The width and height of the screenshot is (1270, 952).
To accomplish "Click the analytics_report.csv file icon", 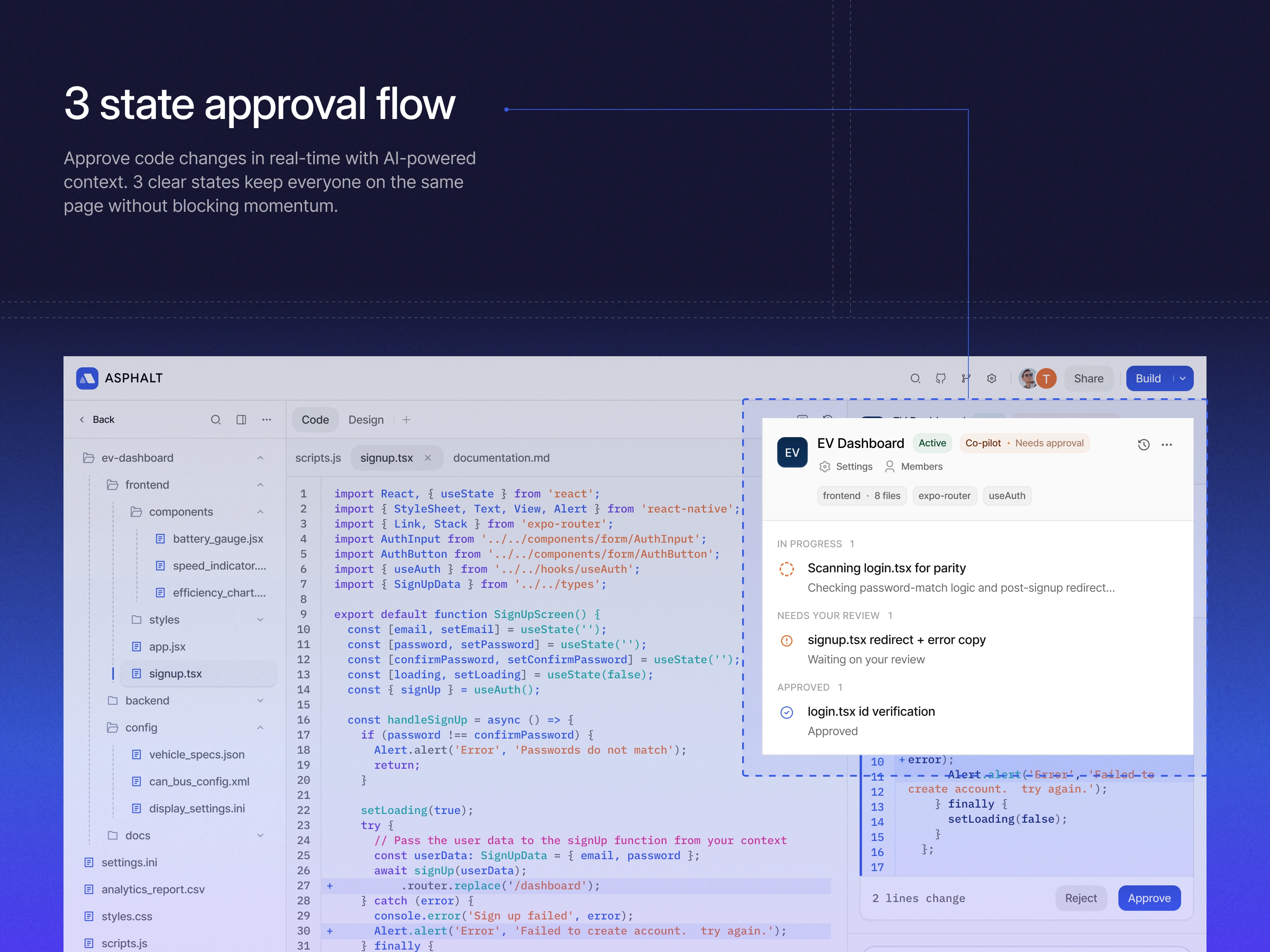I will pos(89,889).
